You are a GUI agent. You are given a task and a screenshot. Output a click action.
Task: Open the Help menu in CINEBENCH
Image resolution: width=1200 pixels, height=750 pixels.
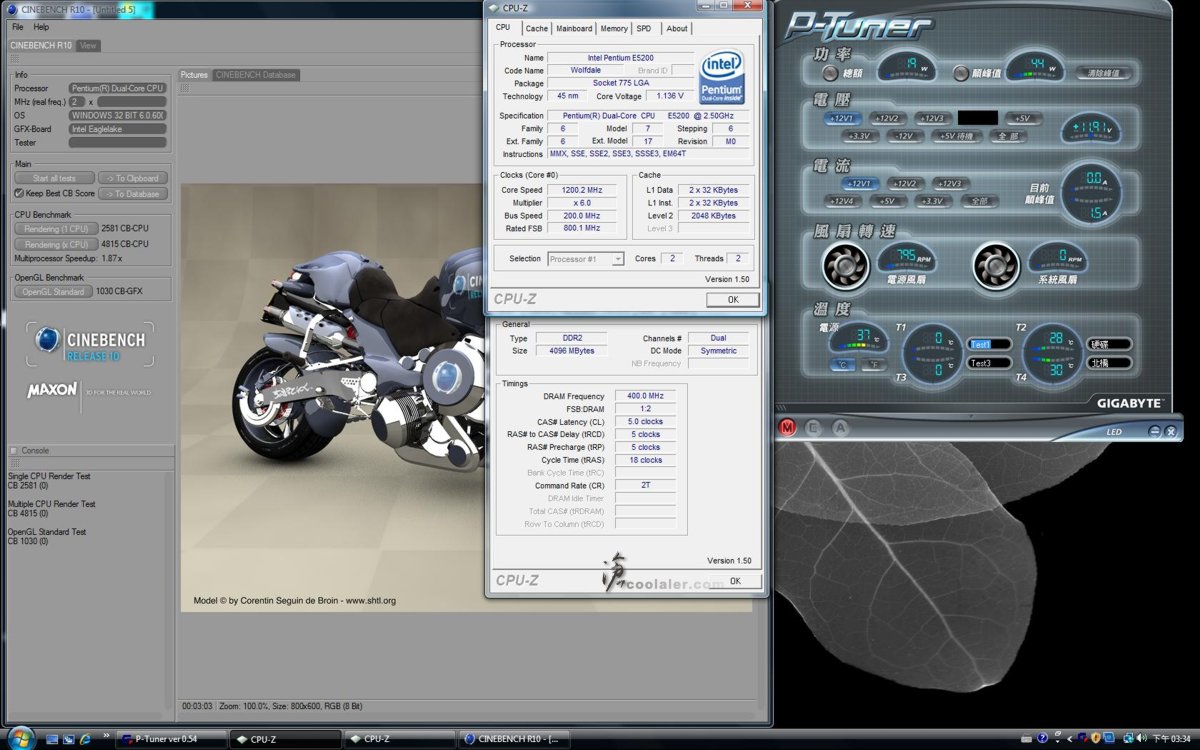click(x=41, y=27)
